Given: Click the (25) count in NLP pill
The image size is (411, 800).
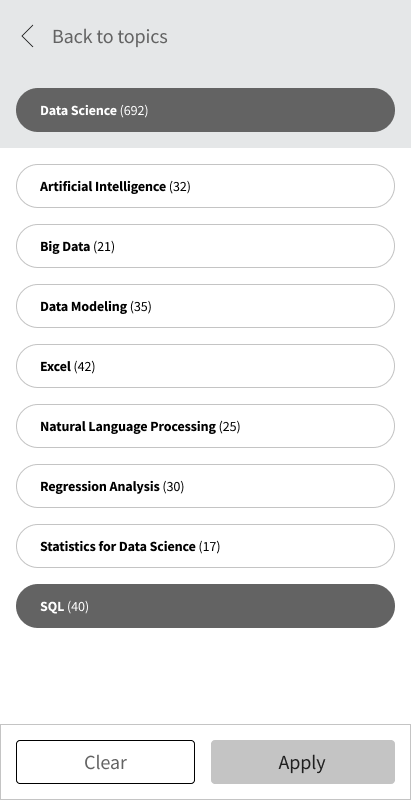Looking at the screenshot, I should point(229,427).
